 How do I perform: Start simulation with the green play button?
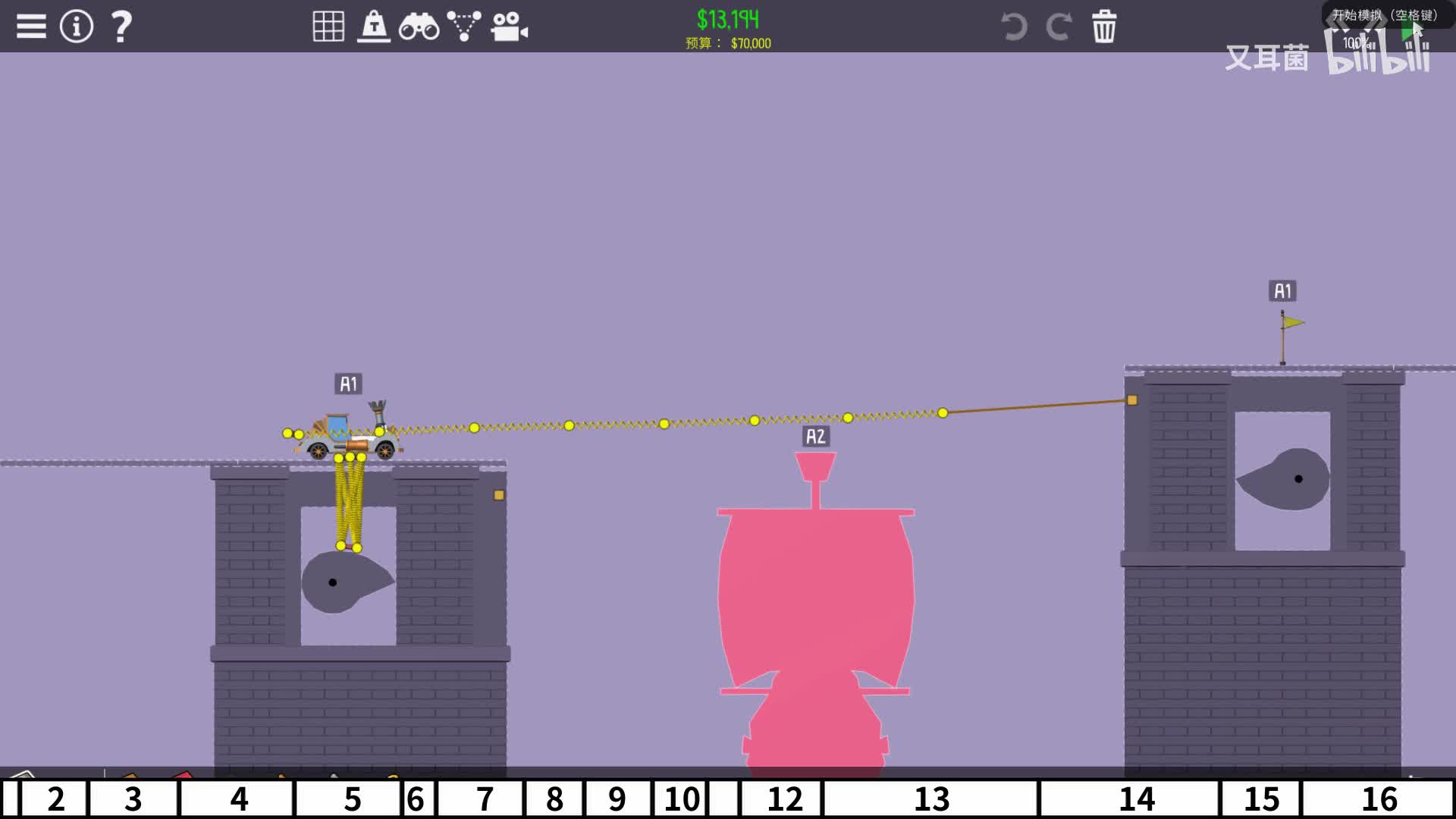point(1409,32)
